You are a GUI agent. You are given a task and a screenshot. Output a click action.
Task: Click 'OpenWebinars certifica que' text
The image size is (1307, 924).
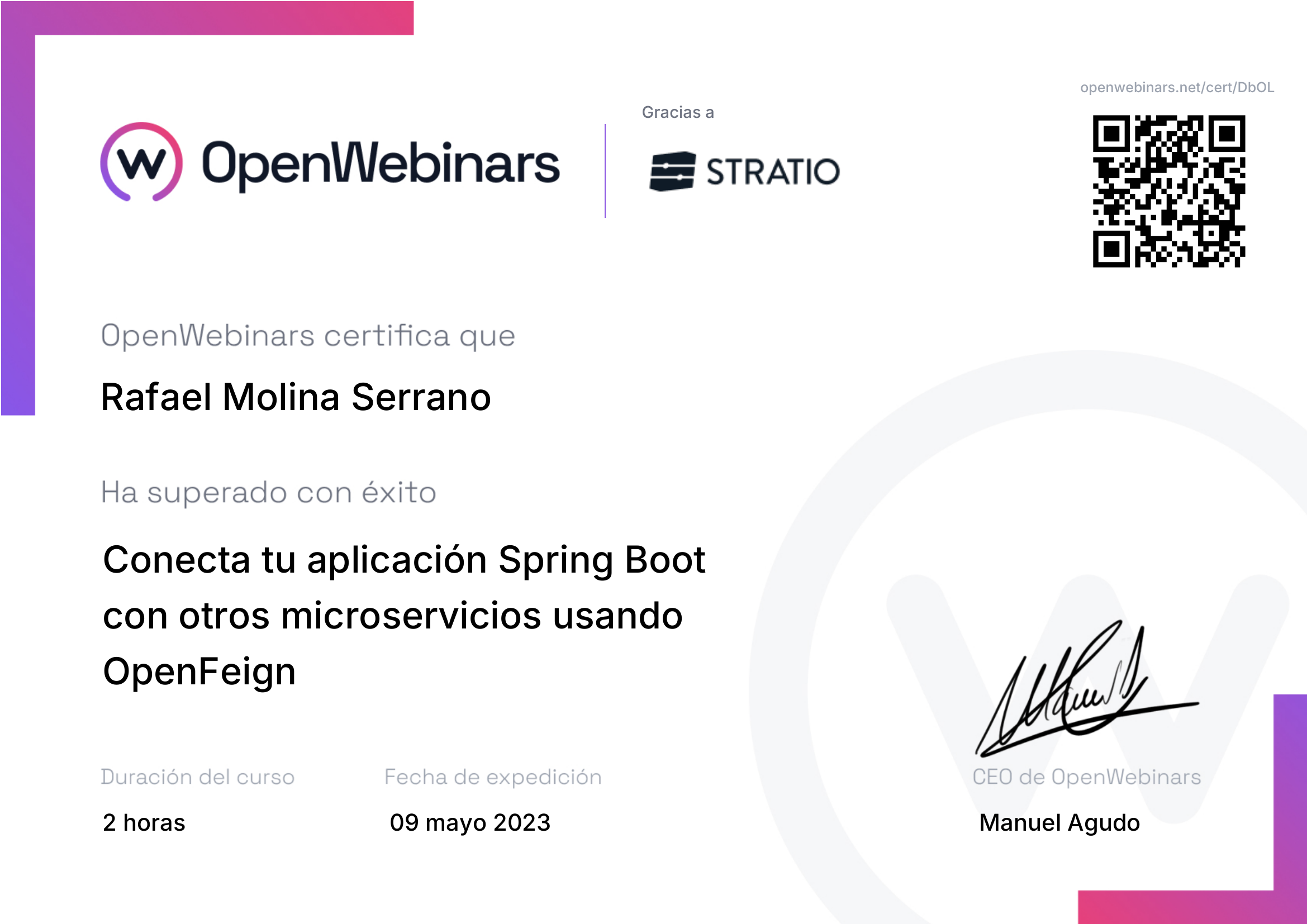308,335
